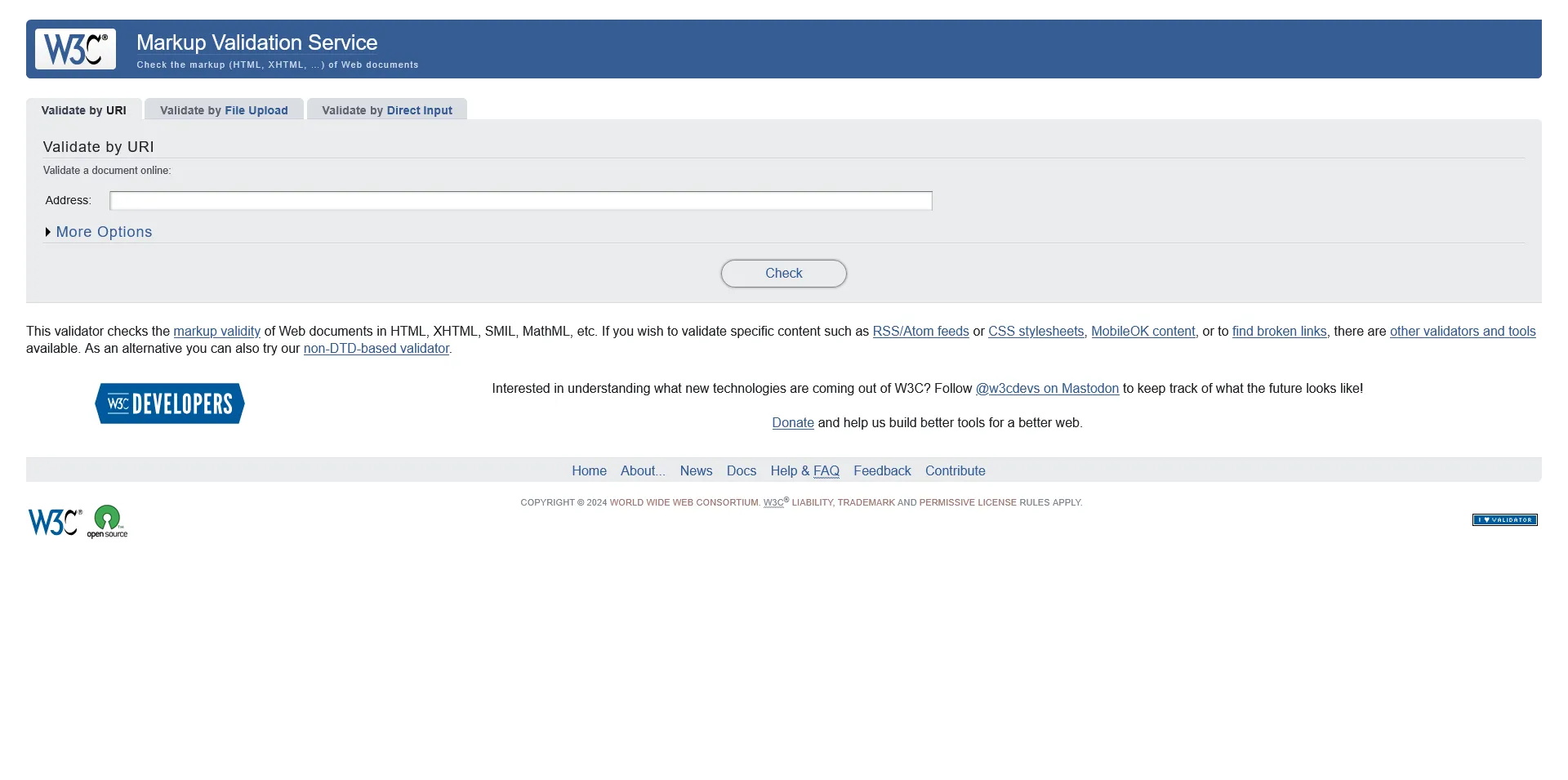Click the I Love Validator badge
The height and width of the screenshot is (780, 1568).
coord(1504,519)
